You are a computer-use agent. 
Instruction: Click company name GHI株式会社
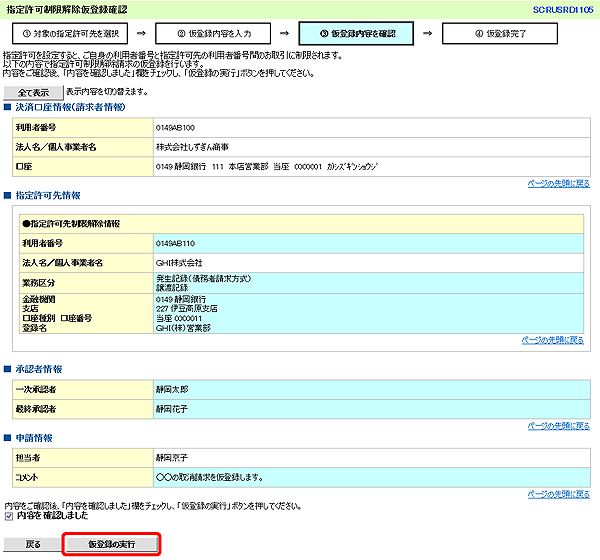coord(179,263)
